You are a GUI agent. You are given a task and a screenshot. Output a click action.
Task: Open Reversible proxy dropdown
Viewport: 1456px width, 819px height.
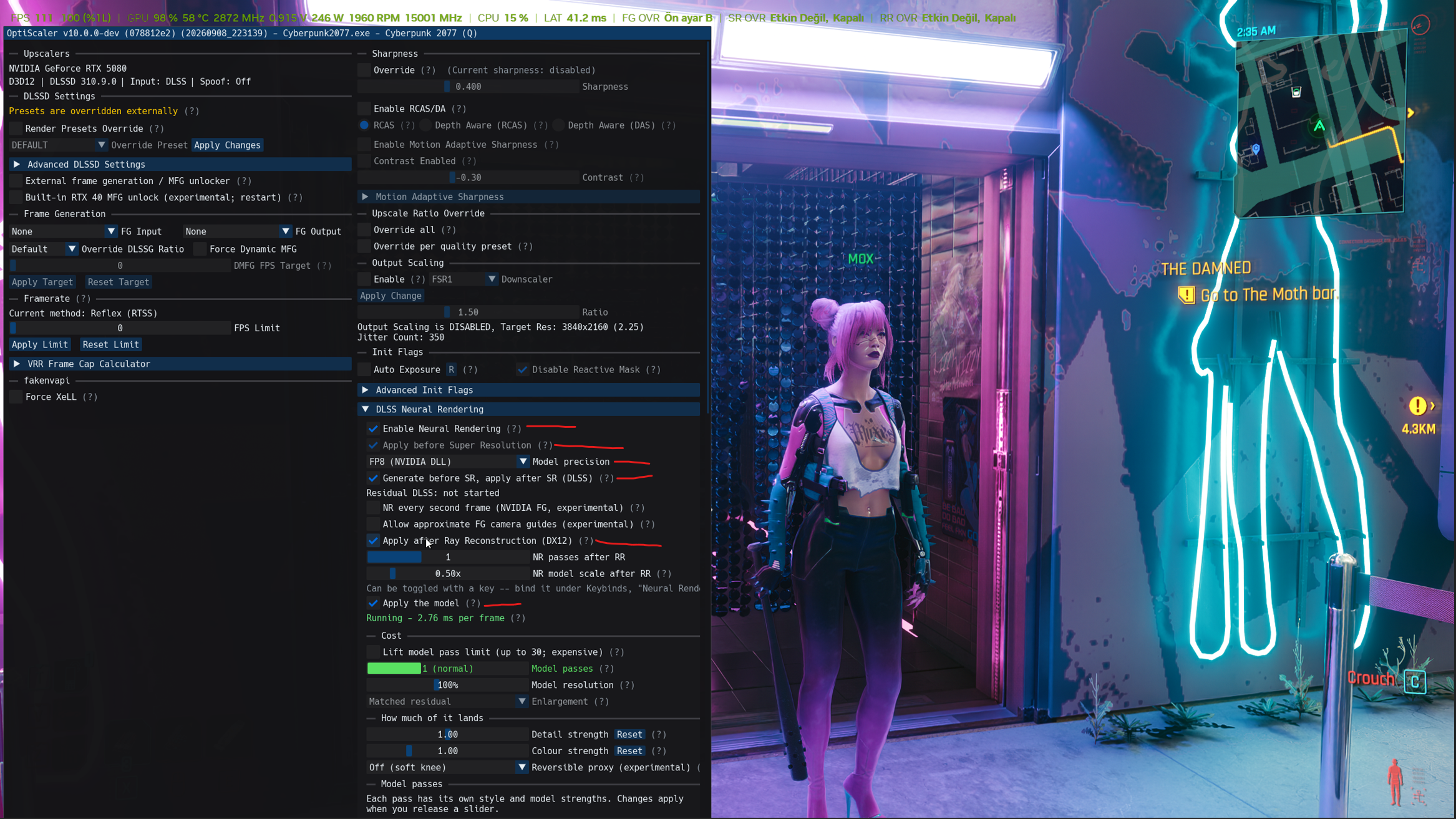[447, 767]
